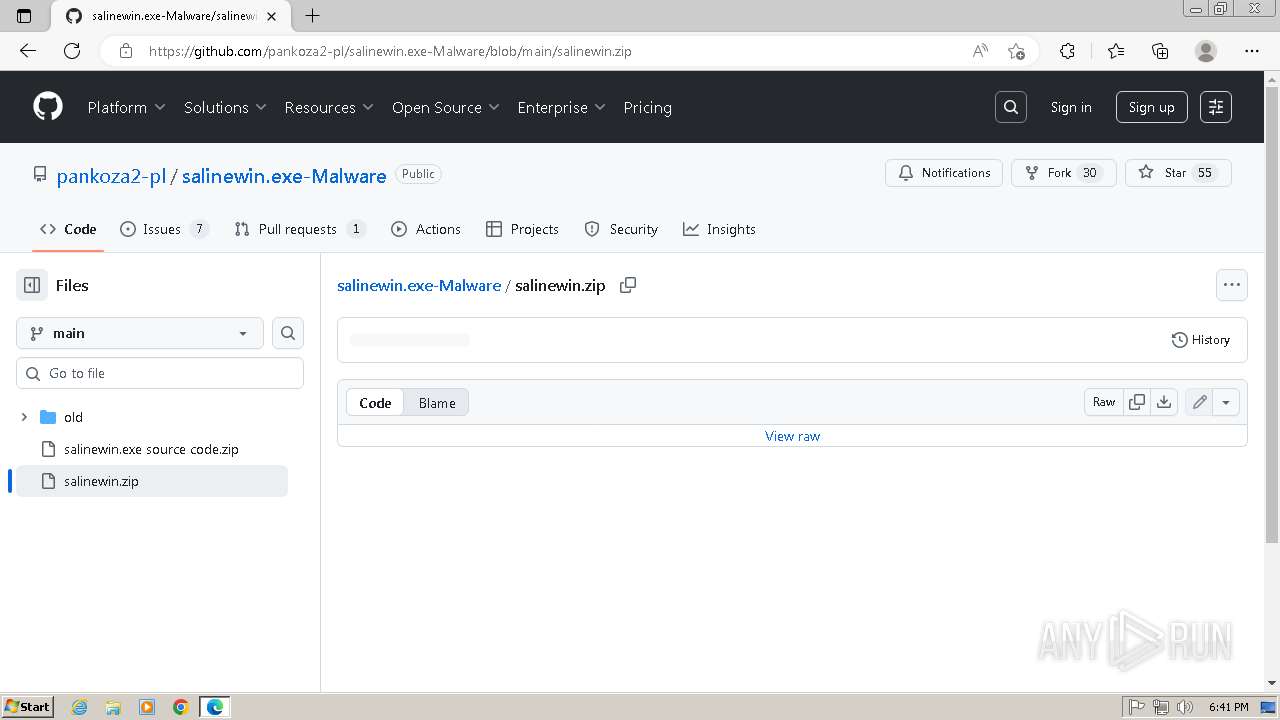This screenshot has width=1280, height=720.
Task: Star the salinewin.exe-Malware repository
Action: click(x=1178, y=173)
